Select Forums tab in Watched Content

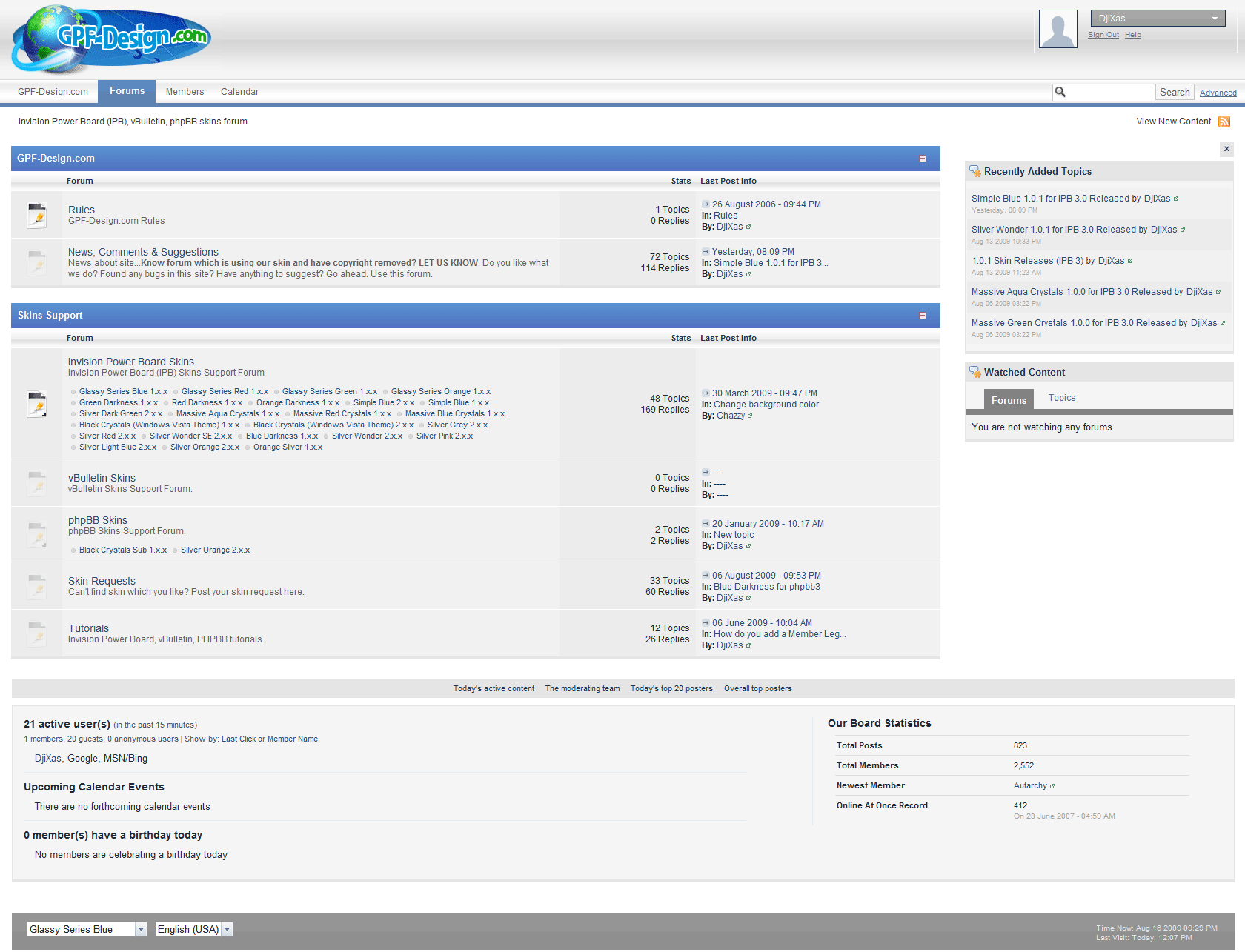(1009, 400)
